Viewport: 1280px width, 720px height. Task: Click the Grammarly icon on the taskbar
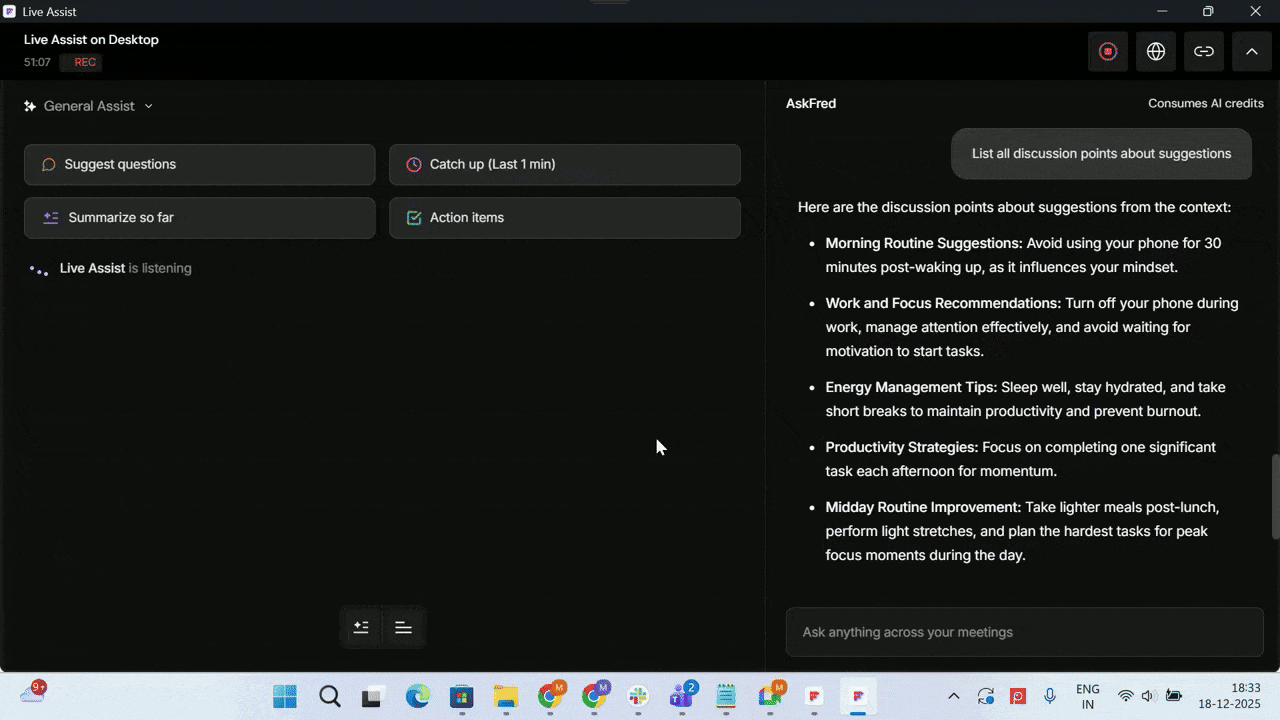click(x=771, y=695)
